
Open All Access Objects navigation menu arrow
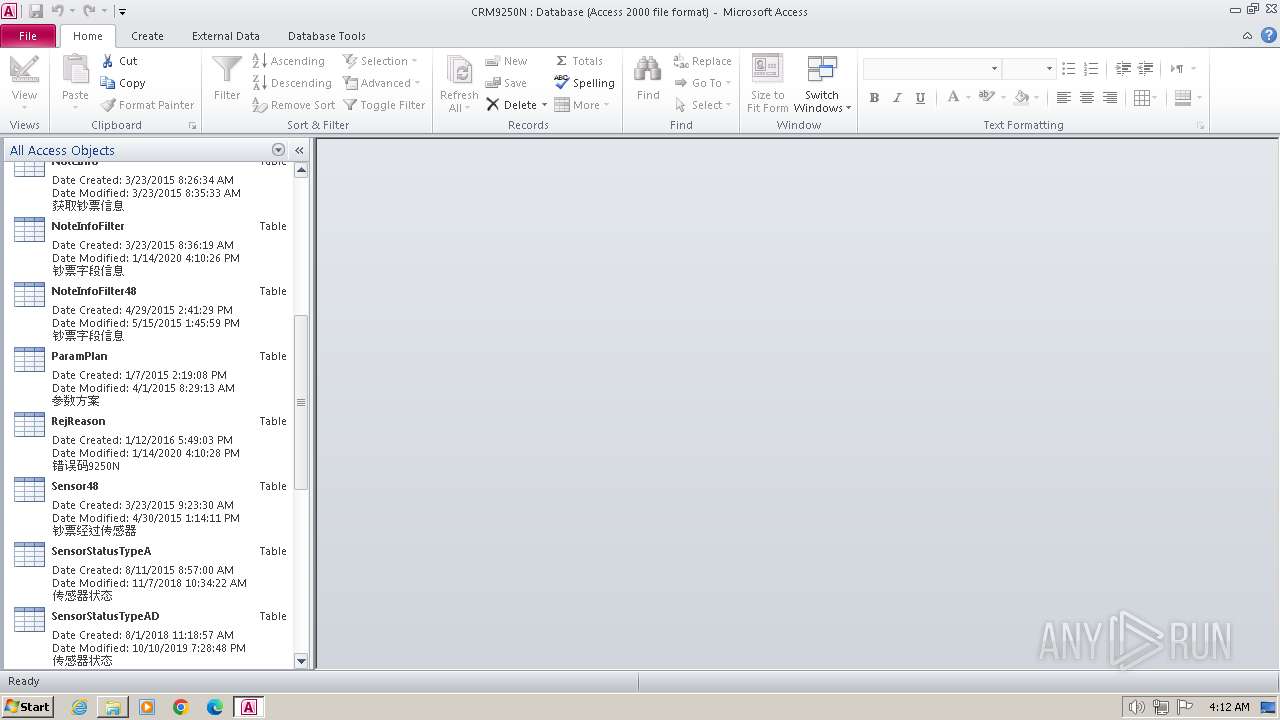pyautogui.click(x=278, y=150)
